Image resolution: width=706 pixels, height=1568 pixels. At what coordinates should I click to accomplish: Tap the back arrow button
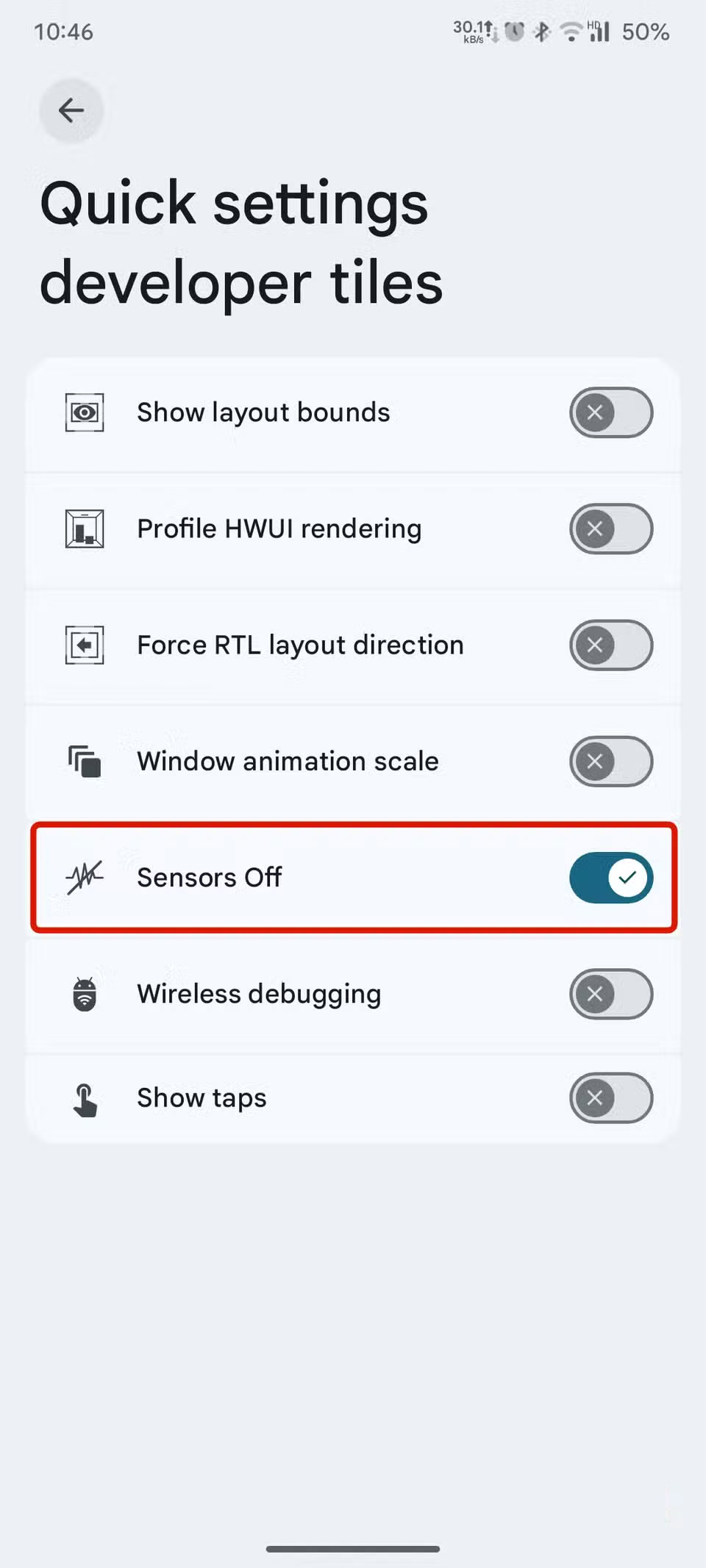point(71,110)
